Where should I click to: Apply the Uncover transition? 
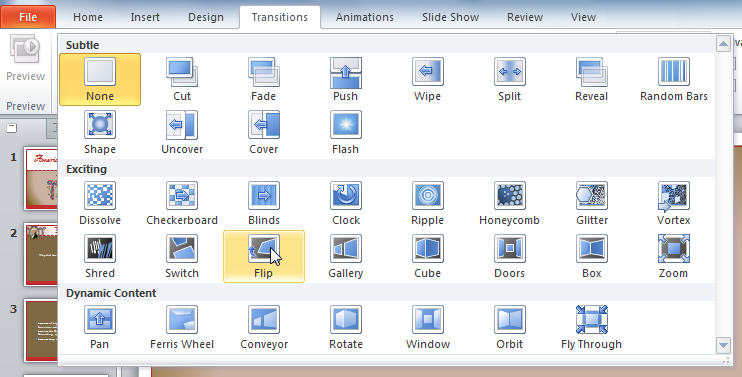tap(182, 132)
